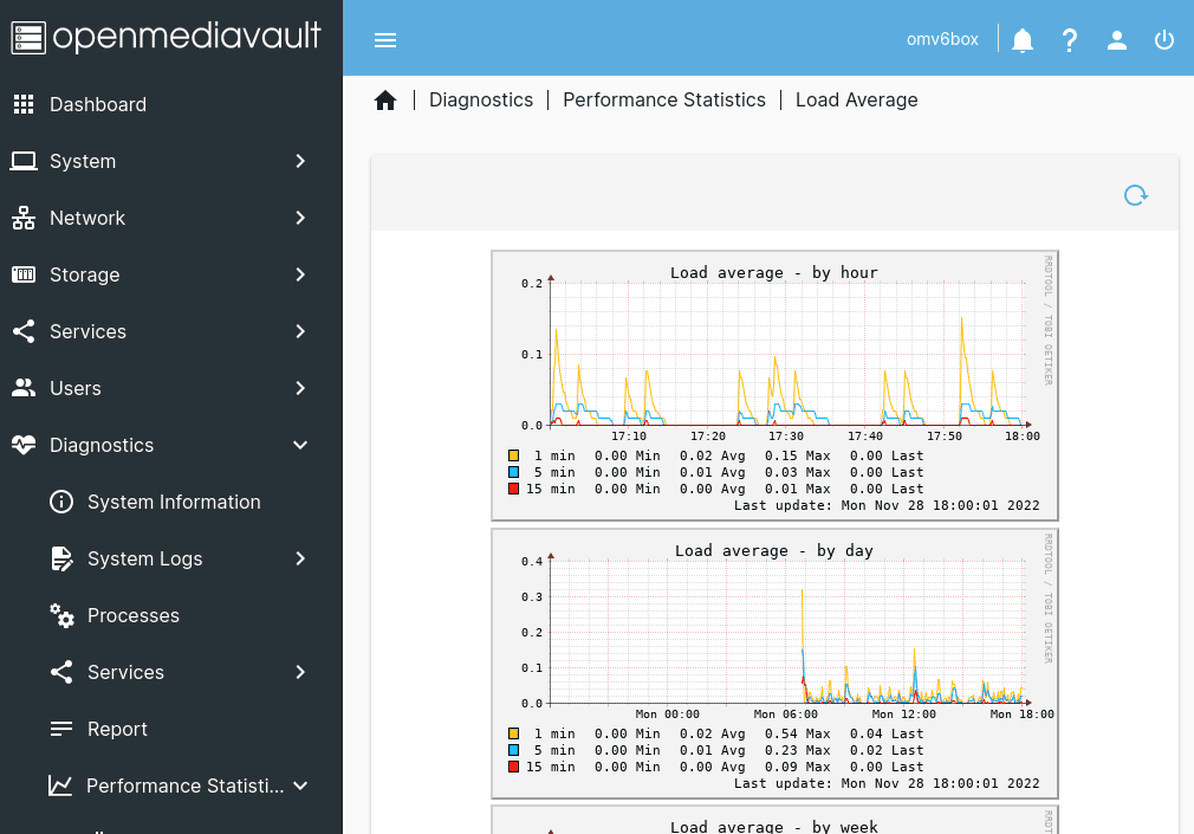Screen dimensions: 1194x834
Task: Click the omv6box hostname text
Action: [942, 40]
